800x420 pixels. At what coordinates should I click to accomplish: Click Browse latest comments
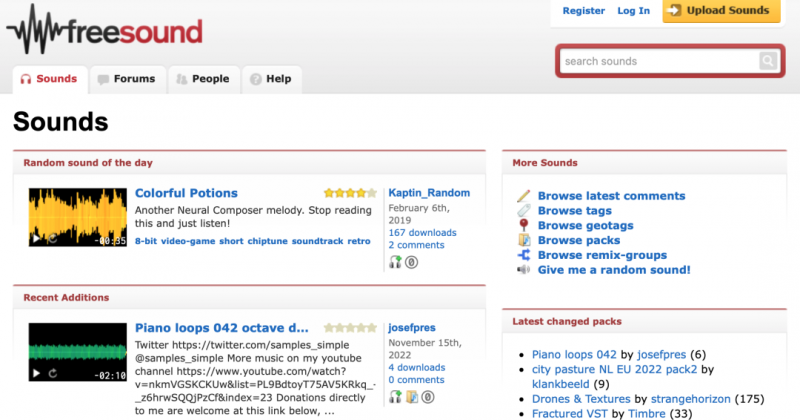(611, 196)
